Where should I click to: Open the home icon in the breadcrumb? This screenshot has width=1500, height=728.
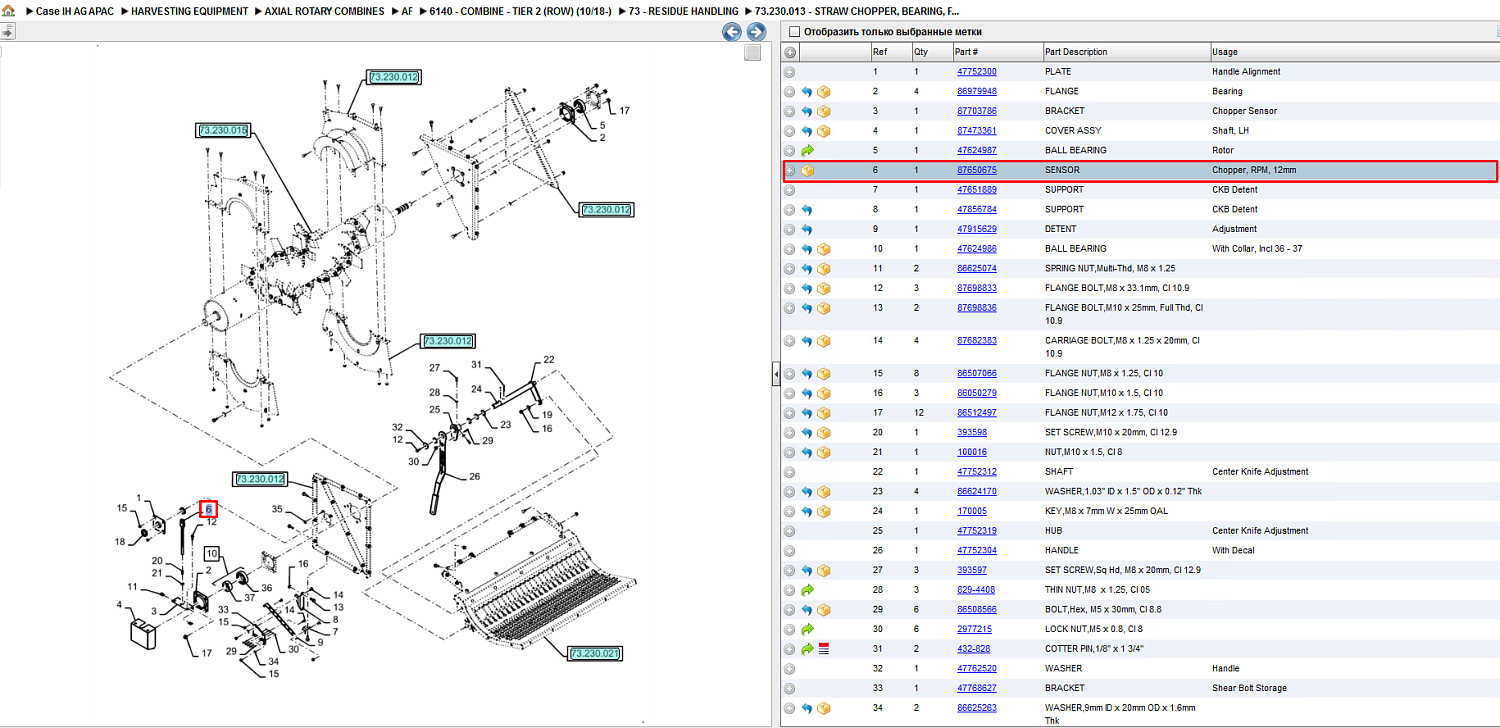8,11
